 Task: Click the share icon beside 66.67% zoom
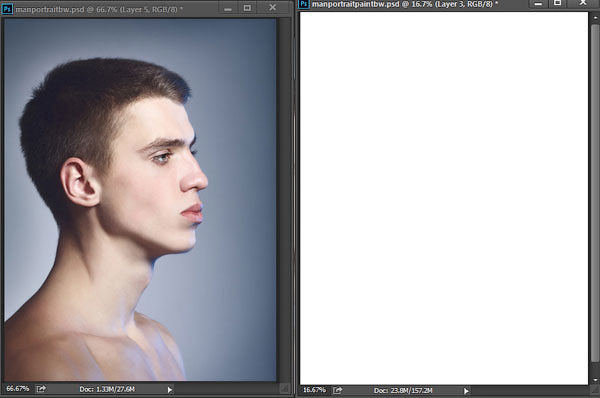[x=41, y=389]
